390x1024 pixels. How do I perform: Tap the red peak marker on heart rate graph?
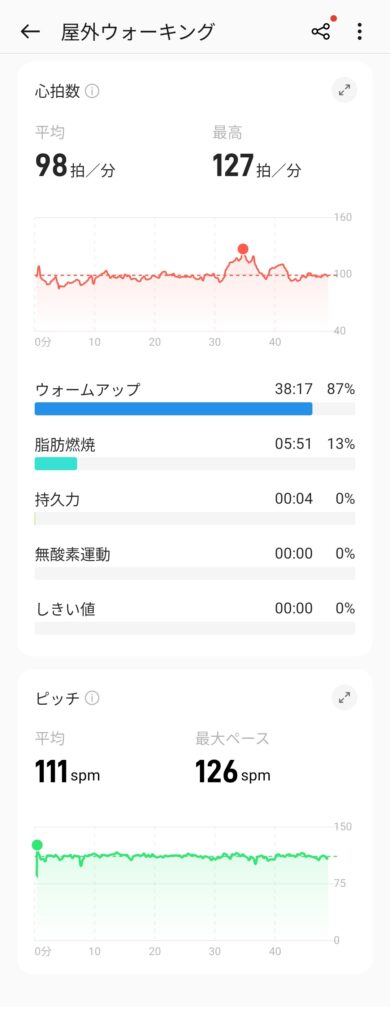(243, 249)
